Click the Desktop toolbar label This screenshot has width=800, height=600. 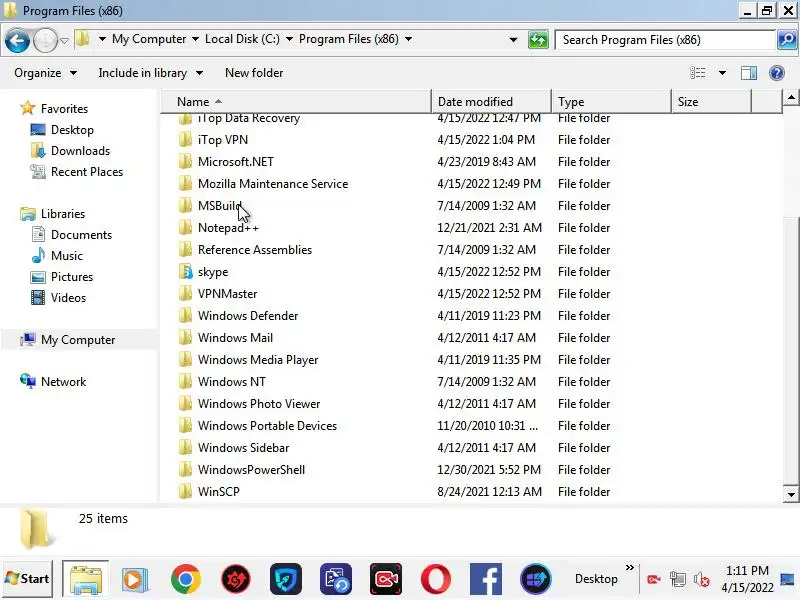tap(596, 579)
